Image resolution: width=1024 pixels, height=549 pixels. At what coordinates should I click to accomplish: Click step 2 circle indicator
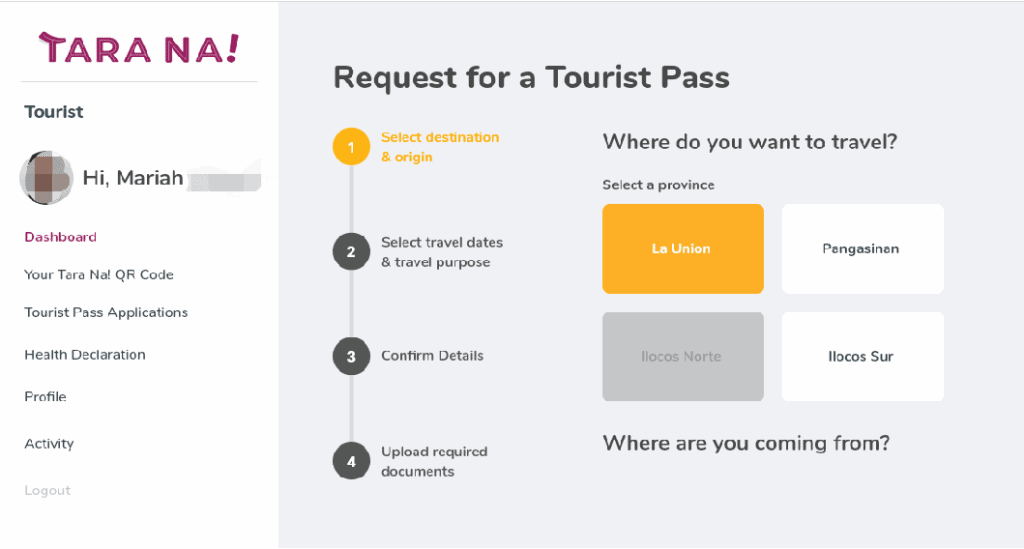pyautogui.click(x=351, y=252)
